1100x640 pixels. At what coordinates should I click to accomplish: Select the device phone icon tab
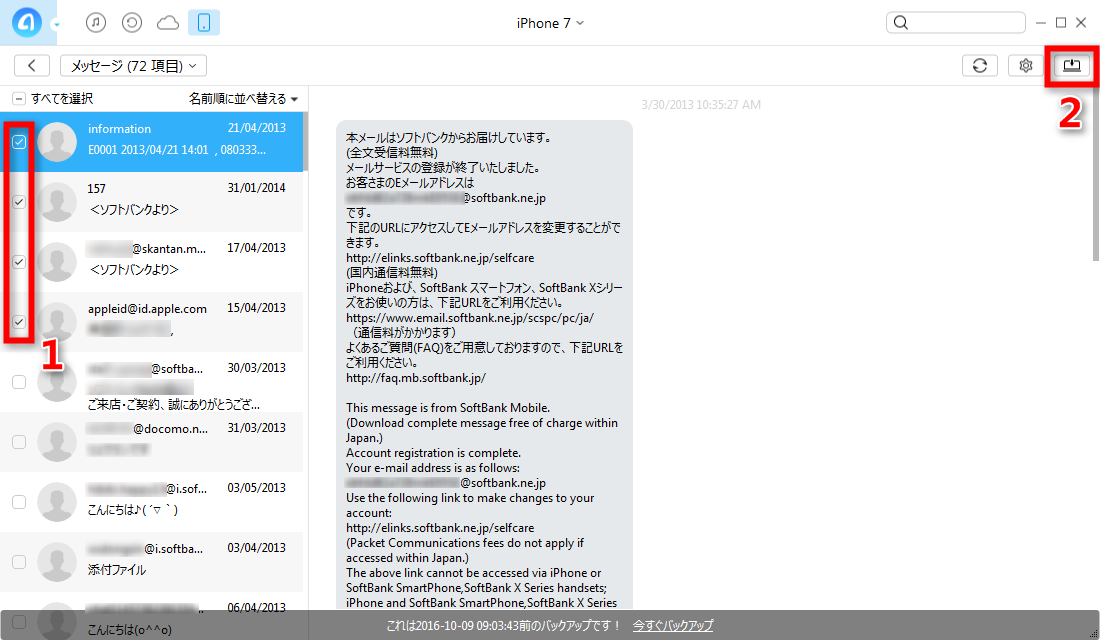[x=204, y=22]
